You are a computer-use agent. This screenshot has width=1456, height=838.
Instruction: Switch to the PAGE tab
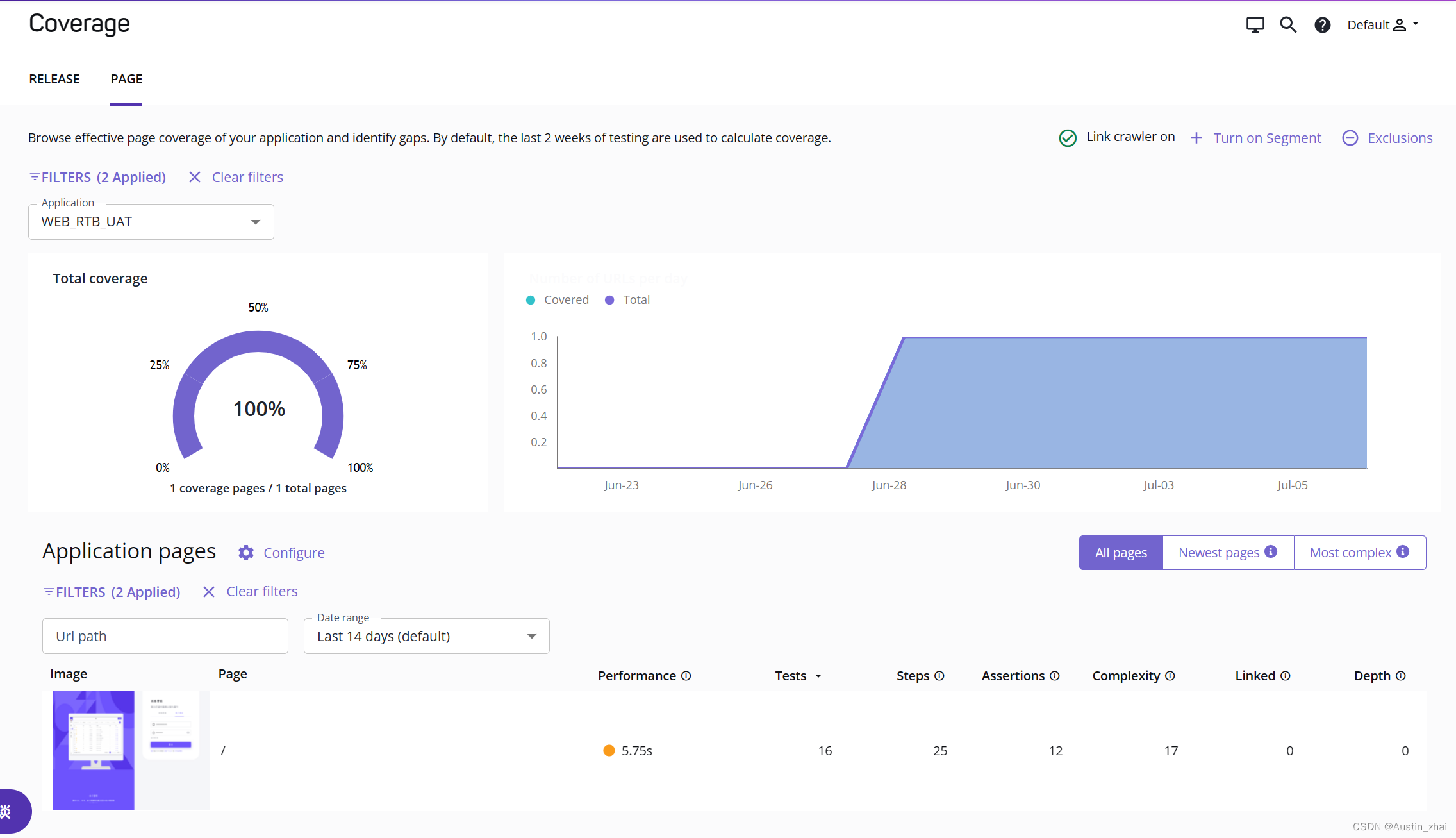tap(125, 78)
